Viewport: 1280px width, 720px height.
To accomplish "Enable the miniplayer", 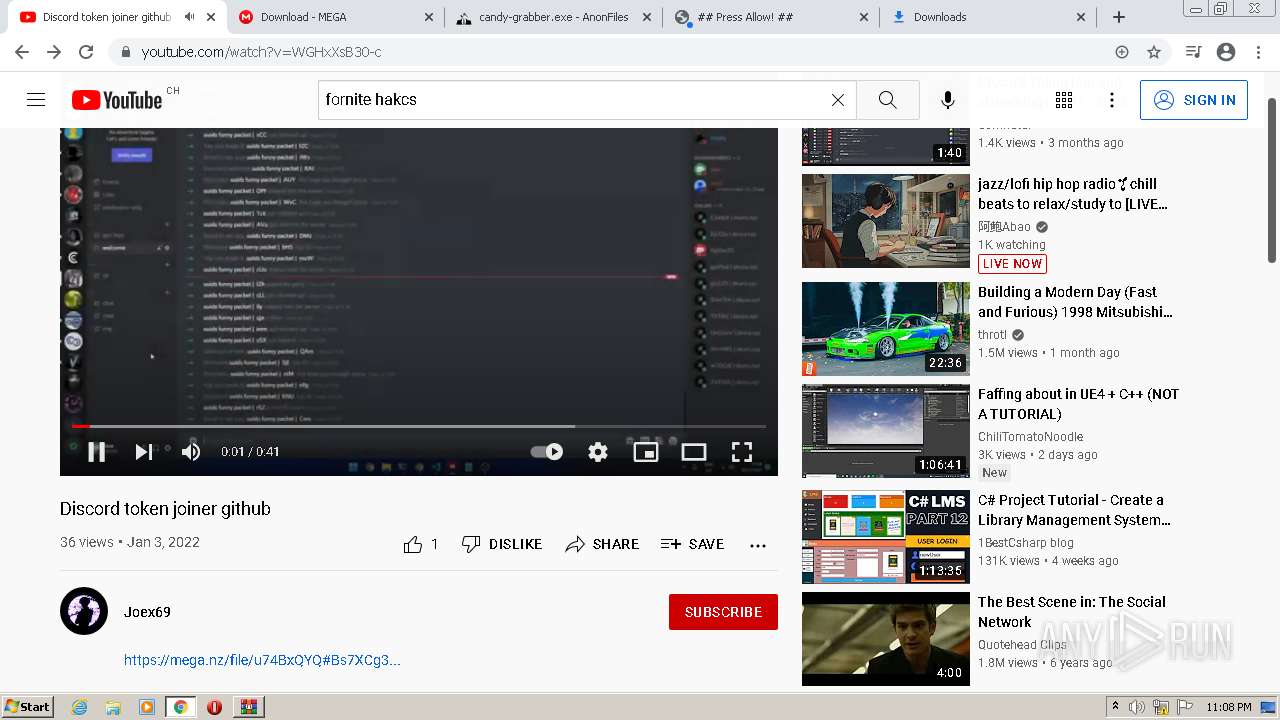I will (x=646, y=452).
